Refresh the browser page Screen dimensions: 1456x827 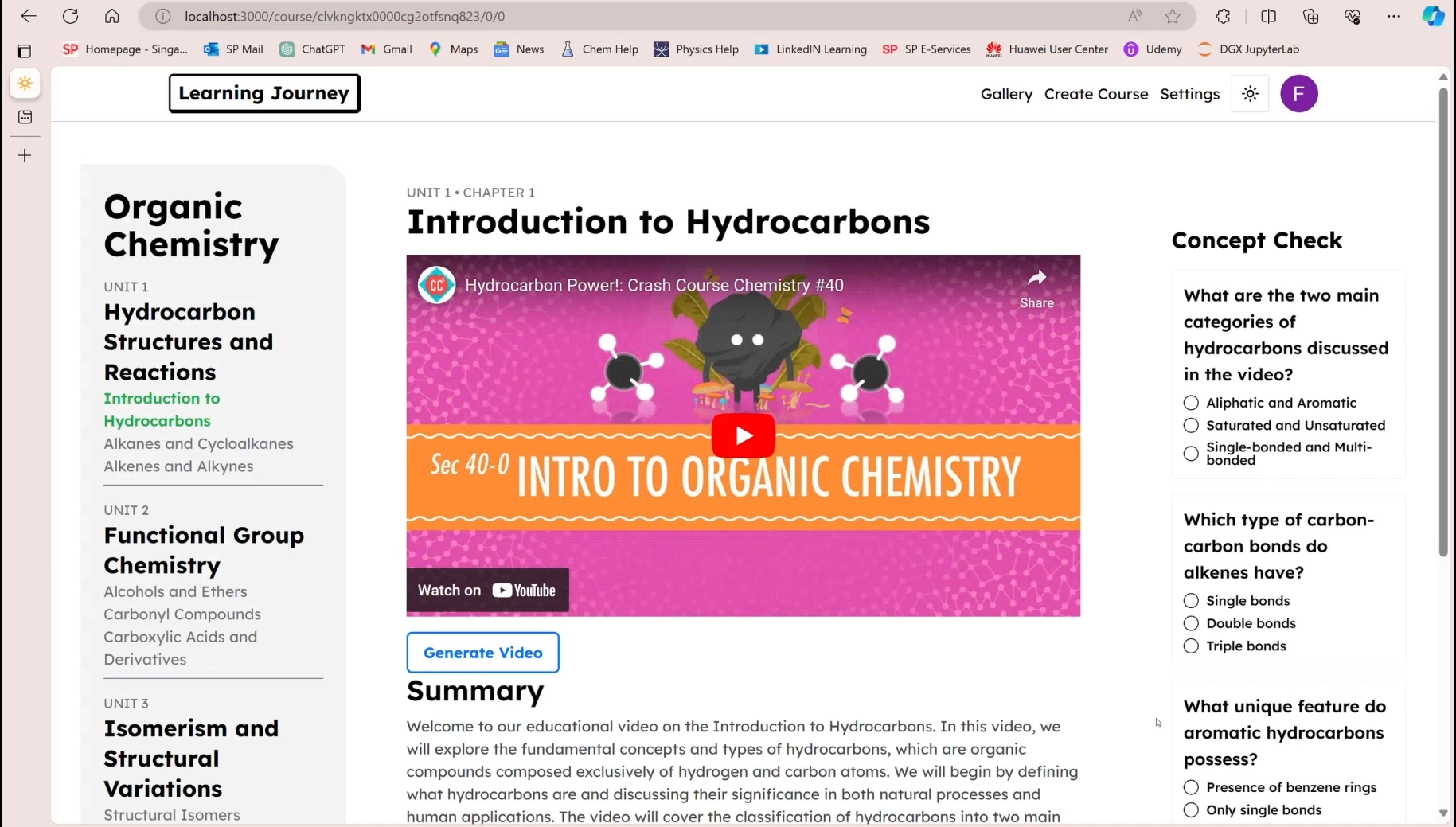pos(71,16)
